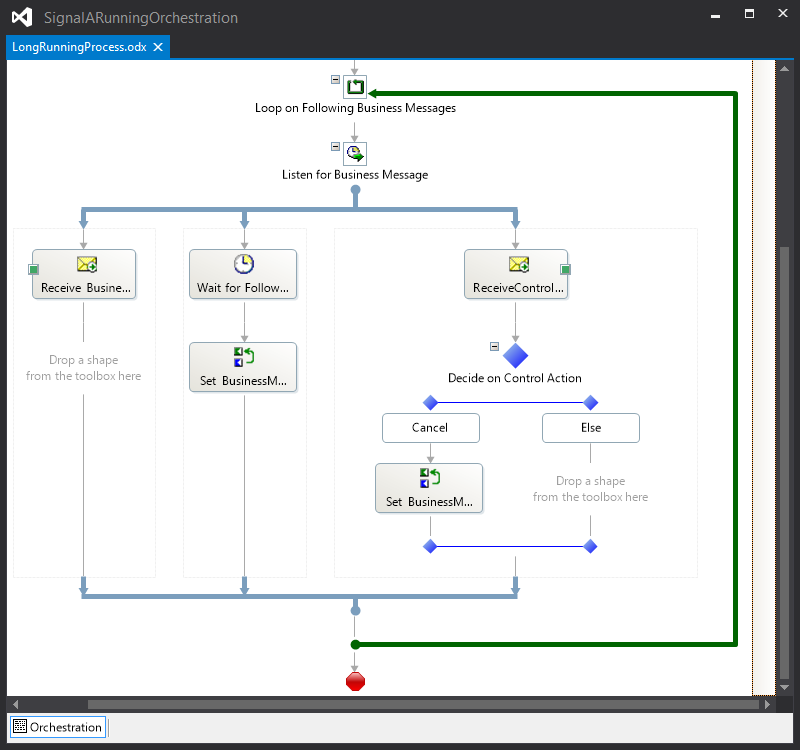Select the ReceiveControl... shape
The image size is (800, 750).
[516, 274]
